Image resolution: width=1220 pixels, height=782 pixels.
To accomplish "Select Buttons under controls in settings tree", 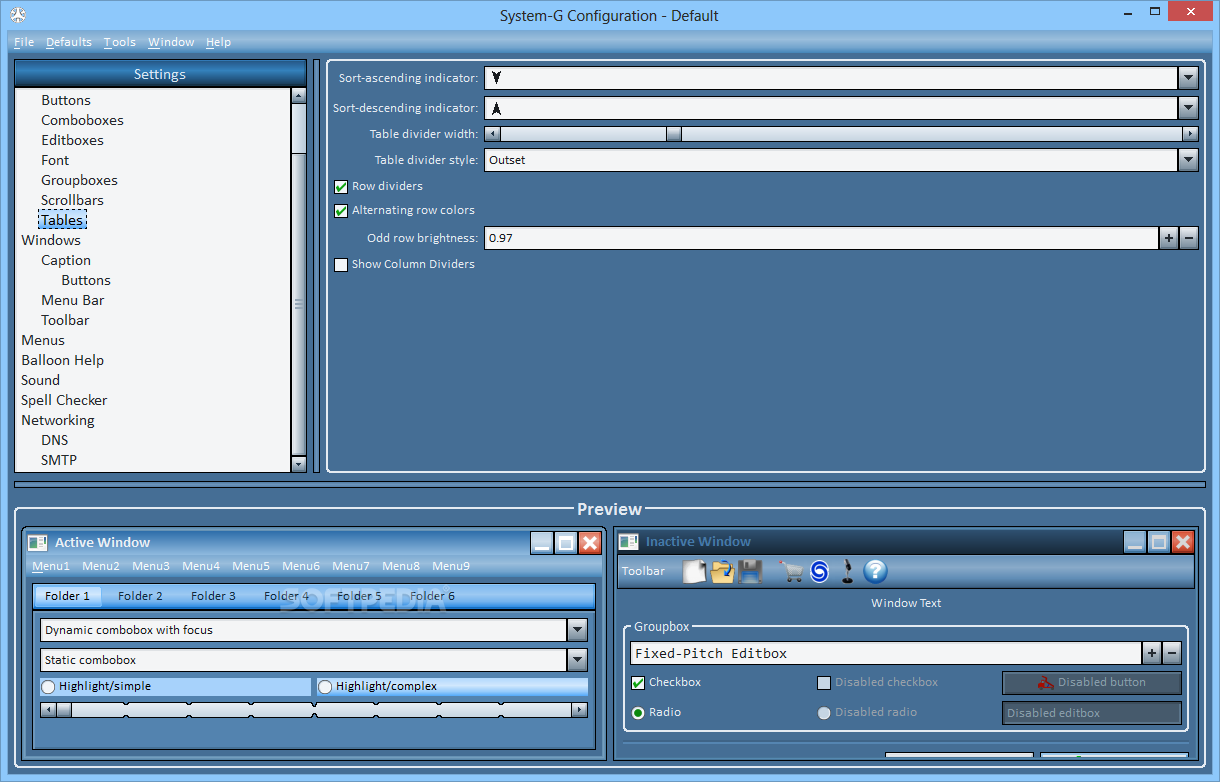I will click(x=66, y=100).
